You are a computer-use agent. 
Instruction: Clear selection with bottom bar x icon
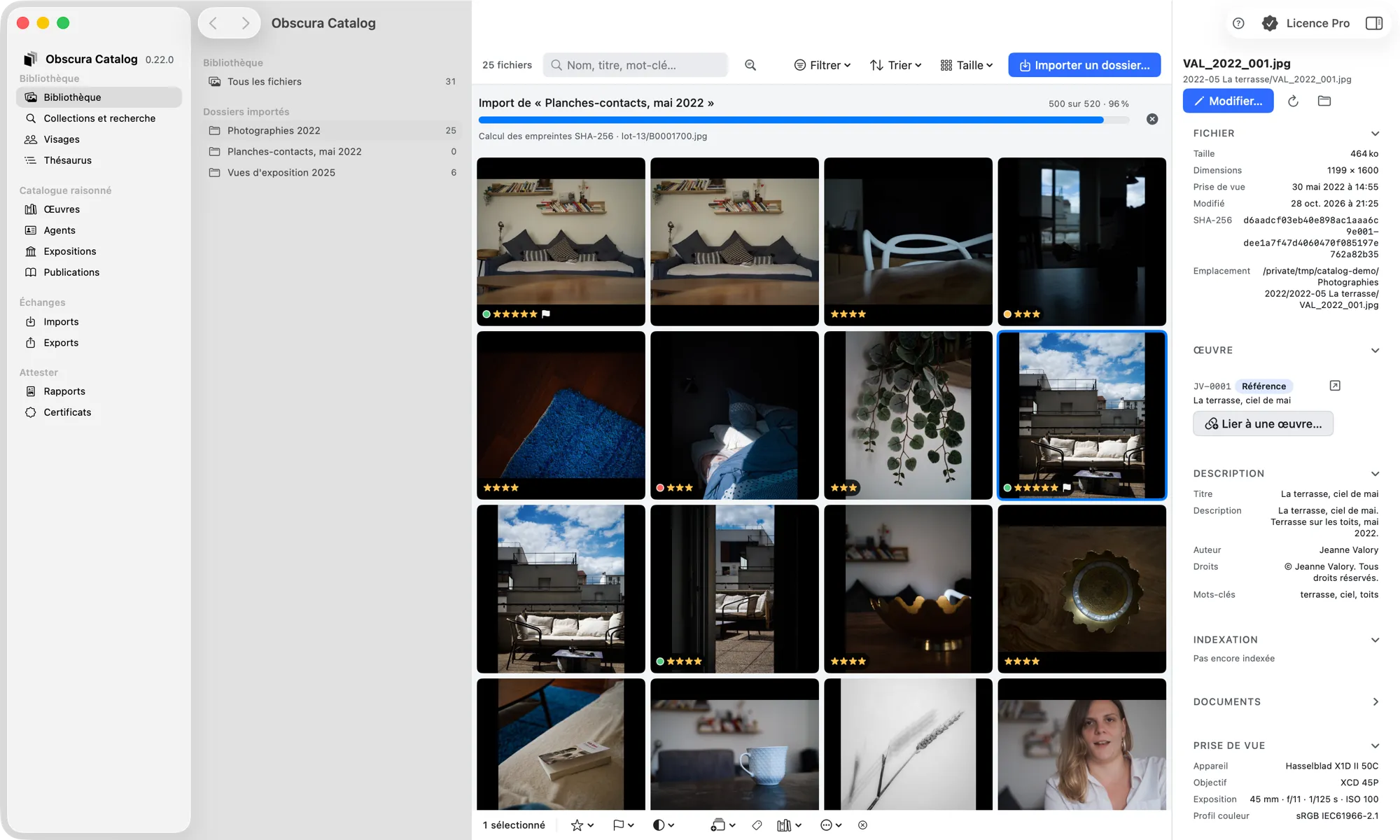(862, 825)
